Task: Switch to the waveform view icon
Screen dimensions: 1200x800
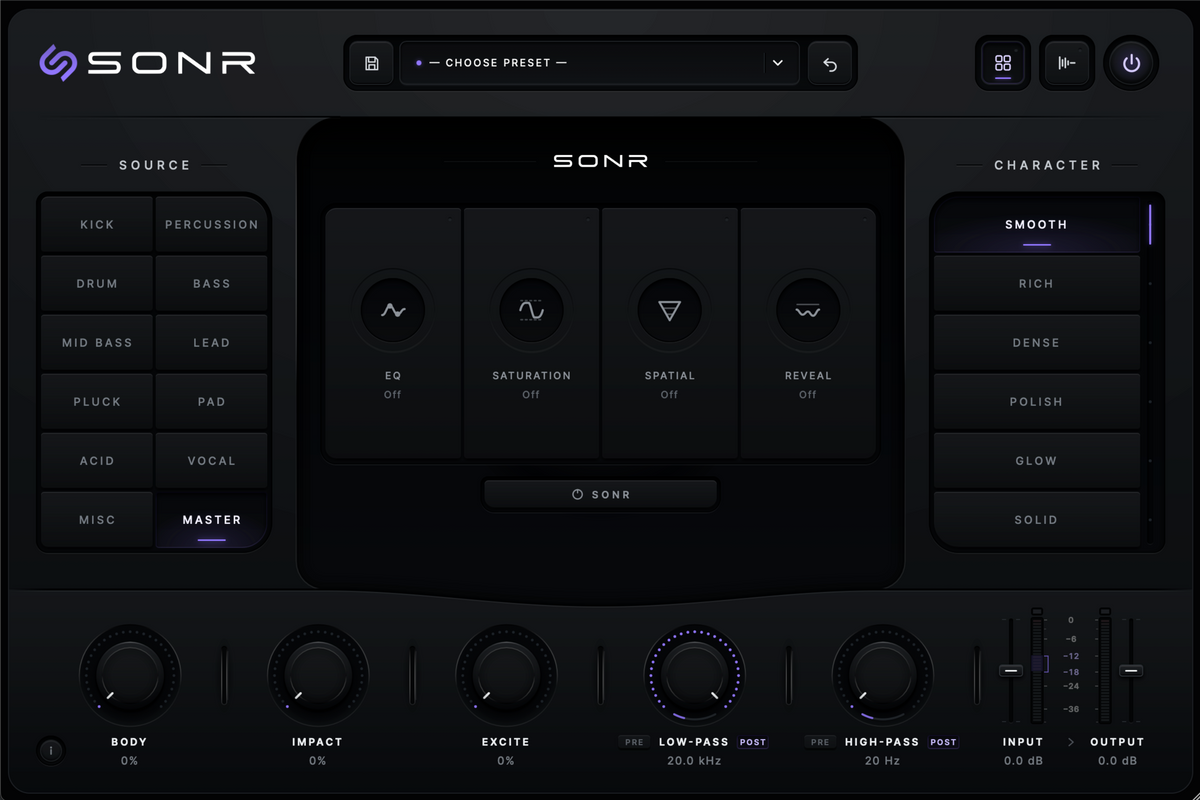Action: point(1067,64)
